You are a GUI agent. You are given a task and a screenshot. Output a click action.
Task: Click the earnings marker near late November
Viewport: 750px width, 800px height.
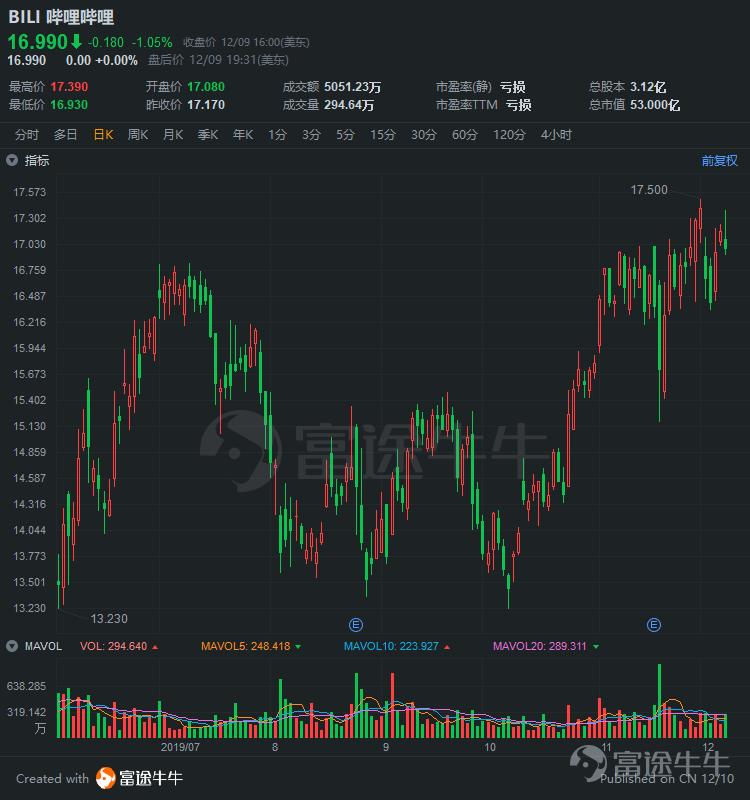click(x=654, y=625)
